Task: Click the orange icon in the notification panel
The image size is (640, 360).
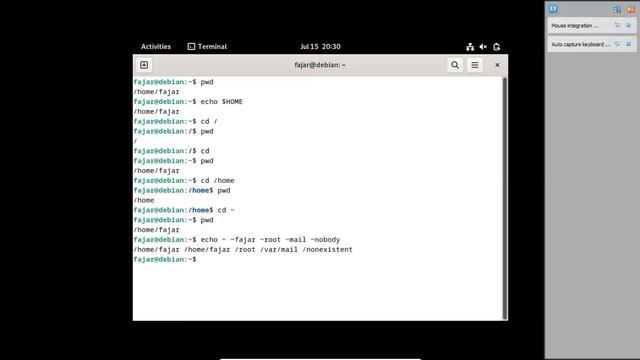Action: coord(631,9)
